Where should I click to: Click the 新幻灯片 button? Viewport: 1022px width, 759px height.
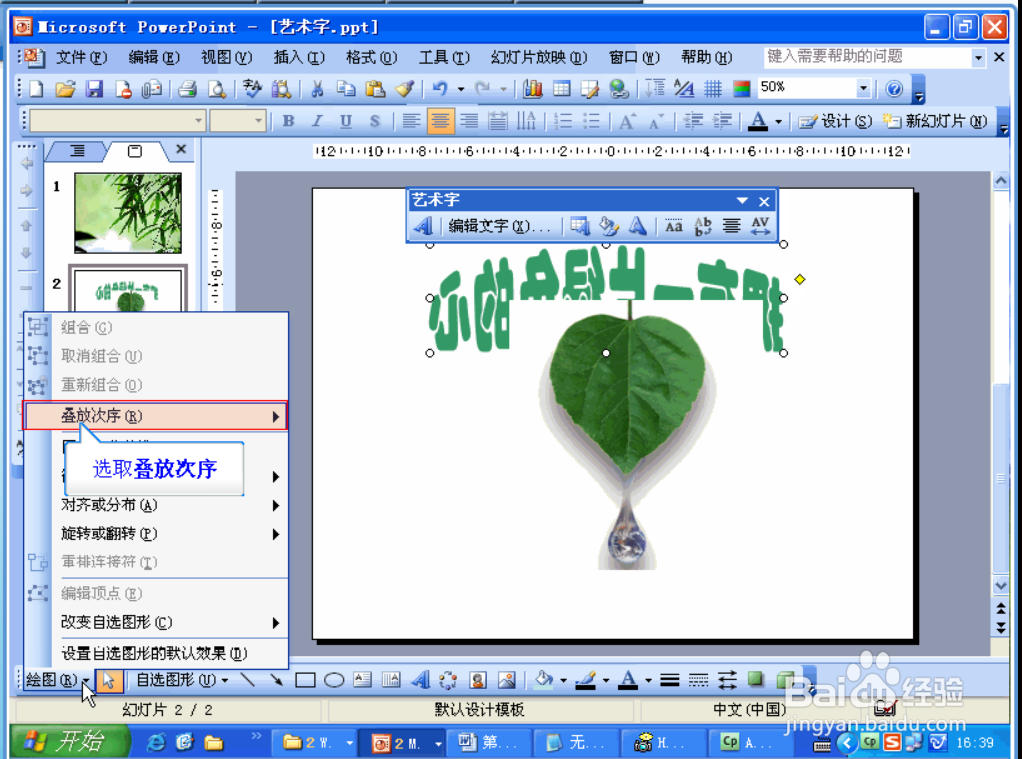tap(935, 121)
